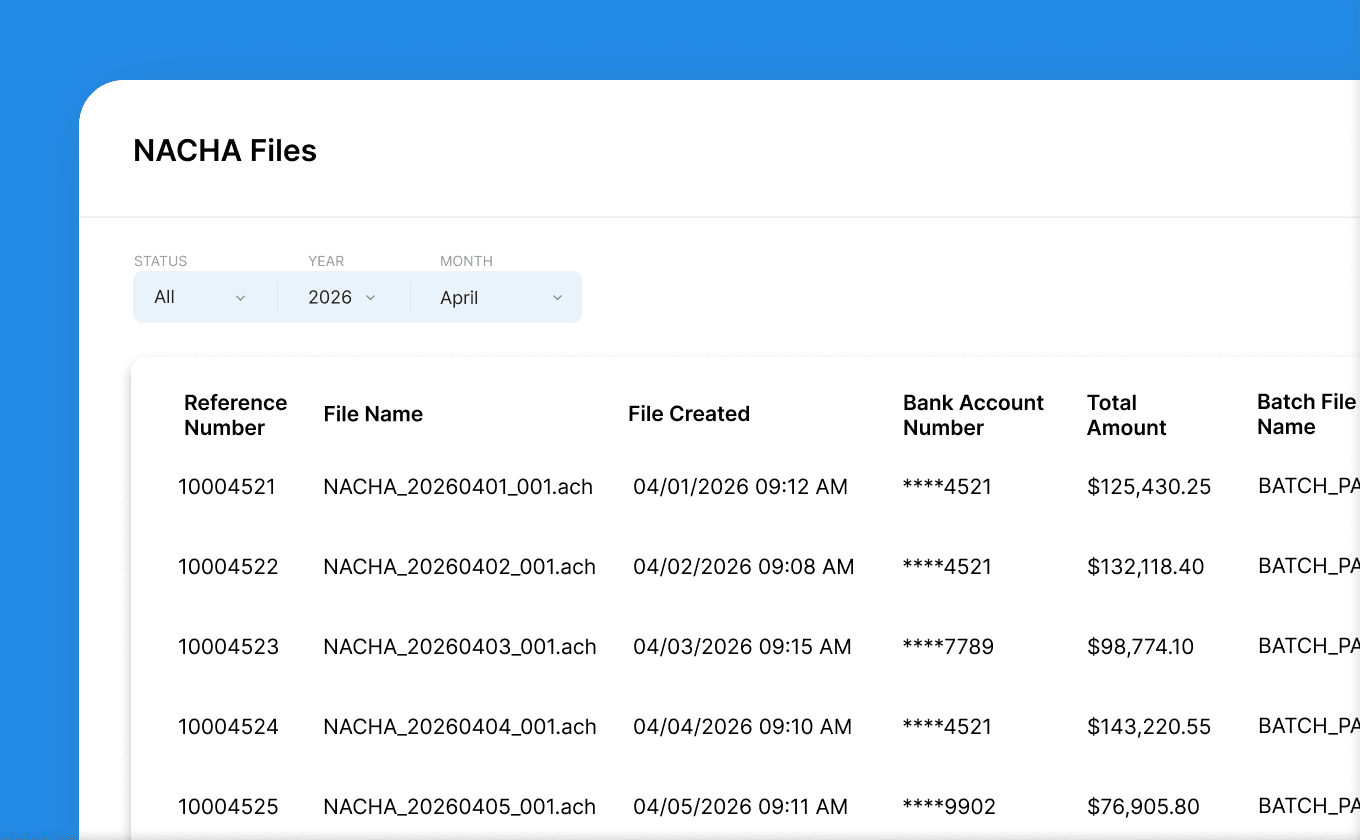Click the Bank Account Number column header
This screenshot has height=840, width=1360.
point(973,414)
